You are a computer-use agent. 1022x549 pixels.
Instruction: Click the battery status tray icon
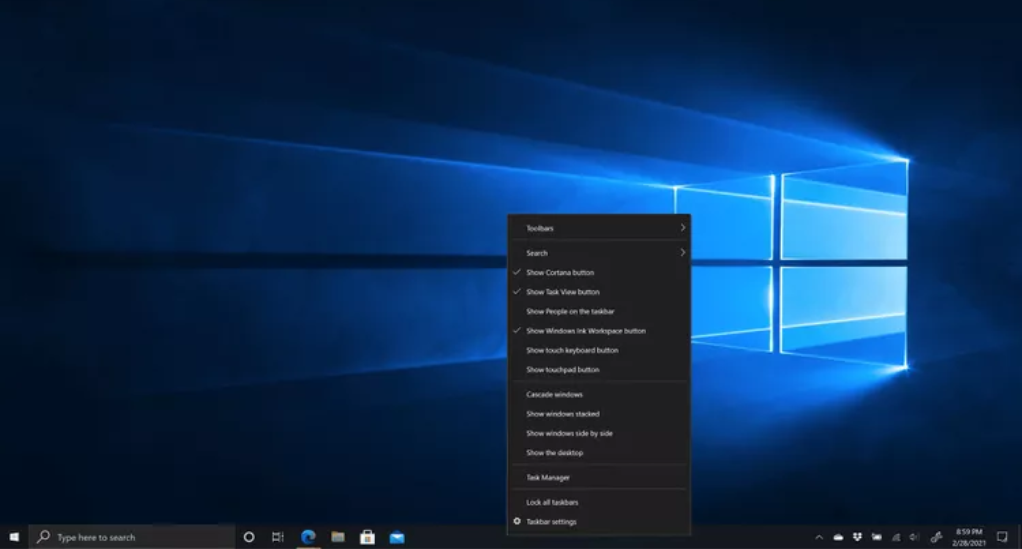(877, 537)
